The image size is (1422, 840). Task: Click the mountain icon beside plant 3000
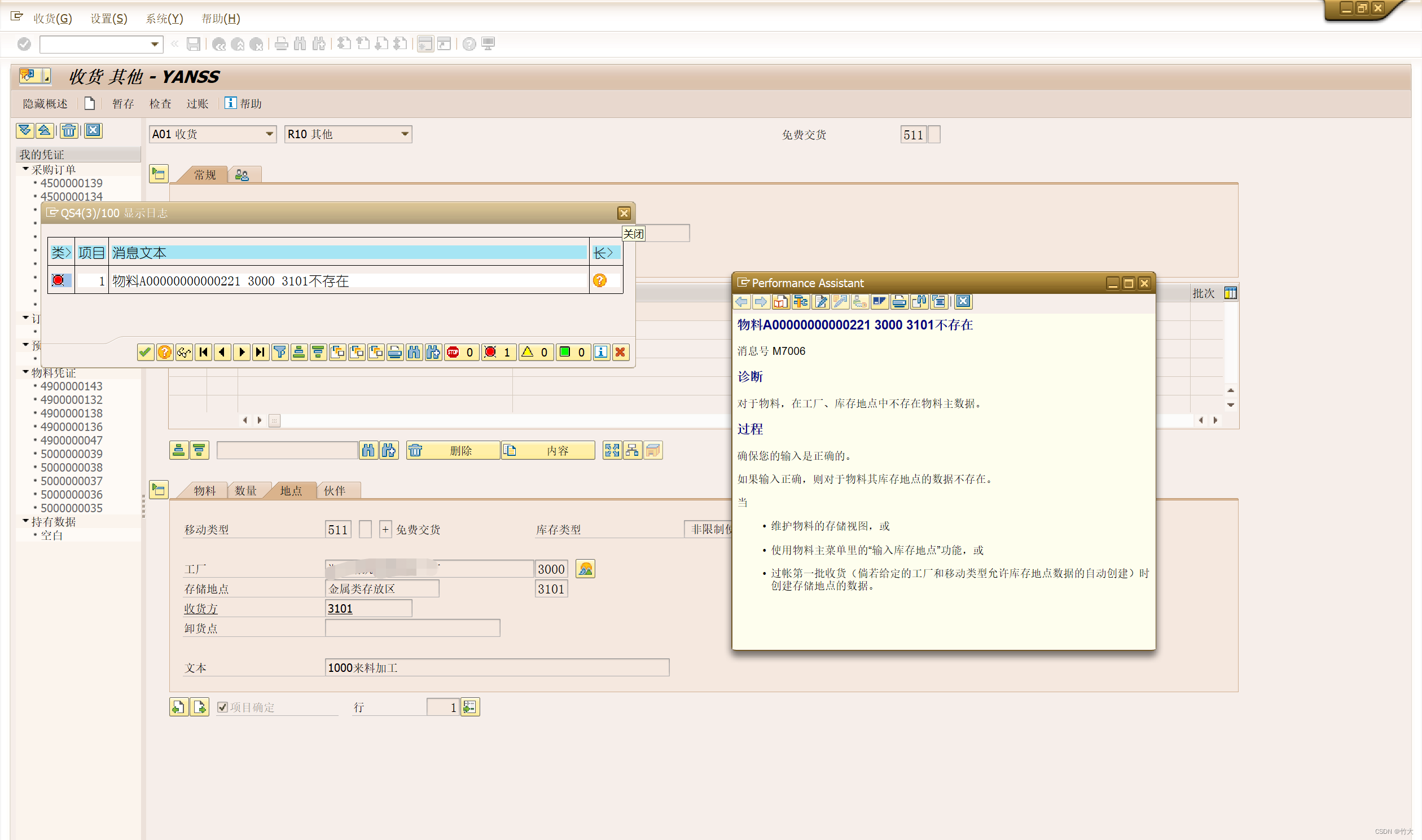pyautogui.click(x=585, y=569)
